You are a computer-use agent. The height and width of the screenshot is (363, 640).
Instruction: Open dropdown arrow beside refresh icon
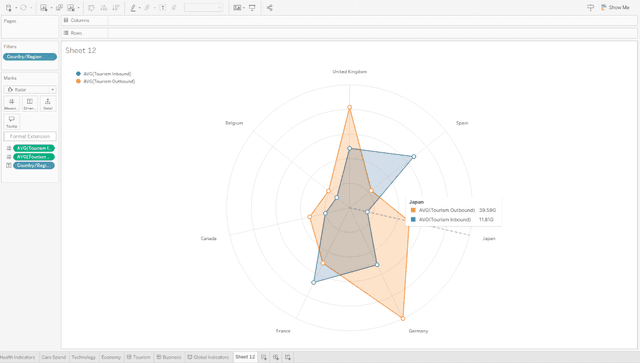31,8
